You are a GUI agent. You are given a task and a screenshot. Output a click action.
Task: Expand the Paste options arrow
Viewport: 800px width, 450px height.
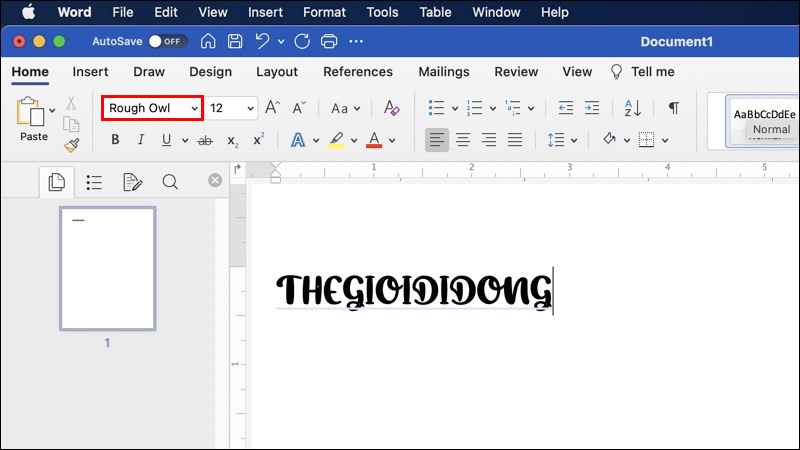pos(52,110)
